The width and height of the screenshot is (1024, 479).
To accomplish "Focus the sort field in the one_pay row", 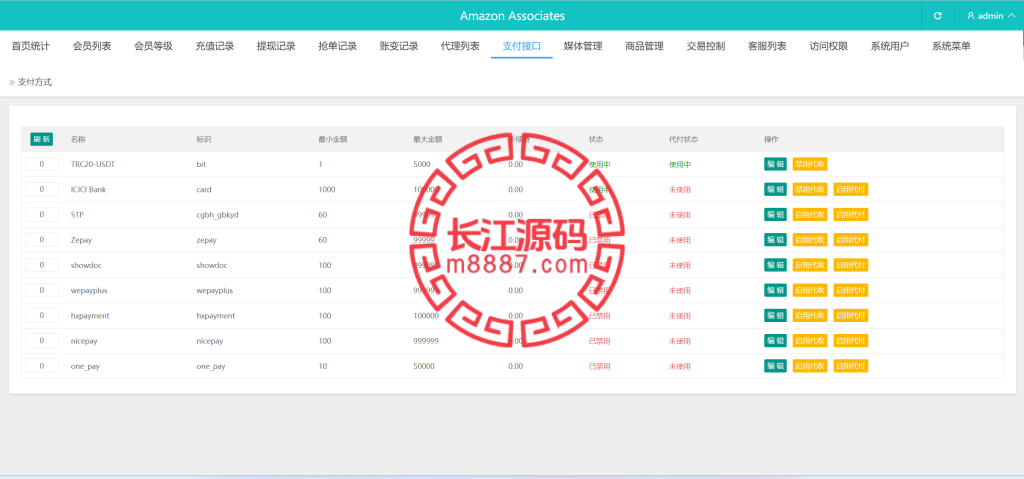I will pos(42,366).
